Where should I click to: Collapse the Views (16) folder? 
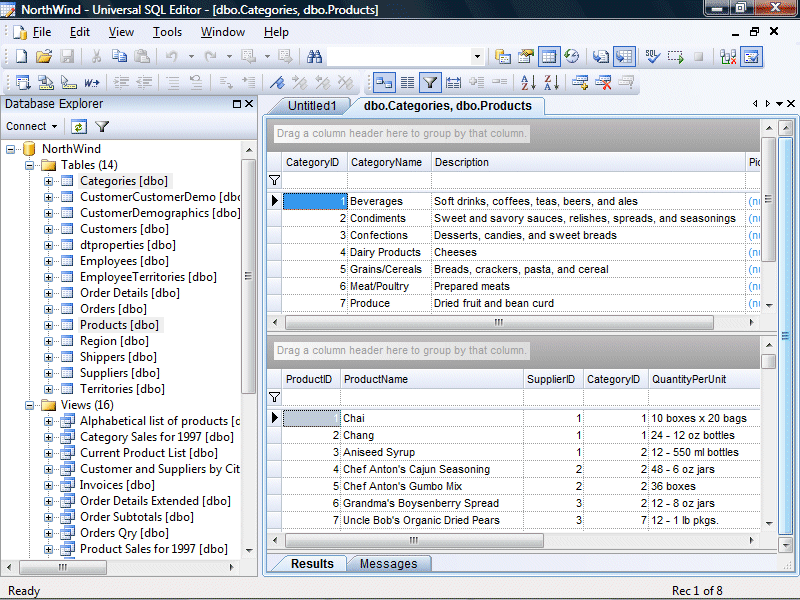click(x=30, y=405)
